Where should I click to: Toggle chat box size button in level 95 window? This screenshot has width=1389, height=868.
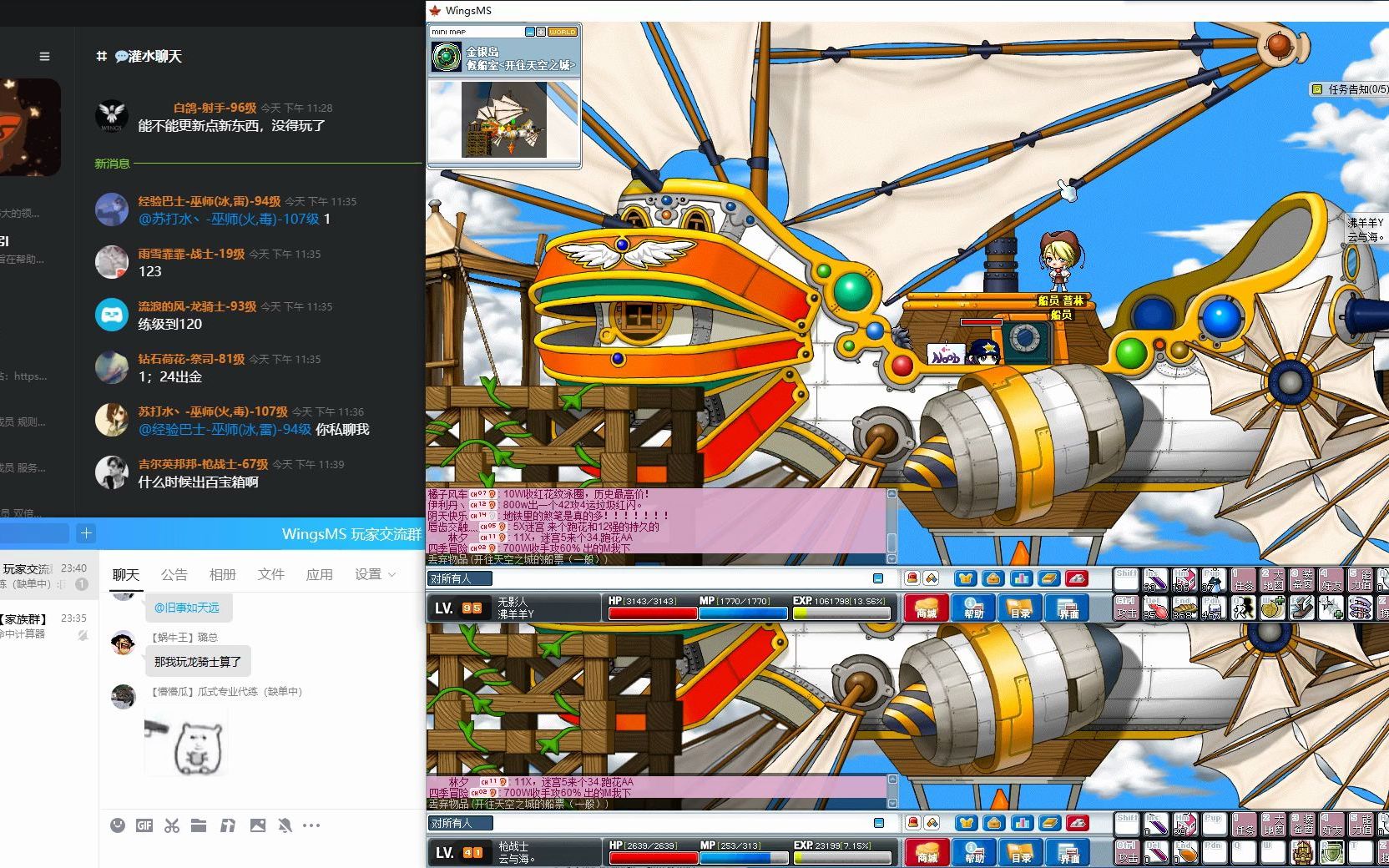pos(878,578)
